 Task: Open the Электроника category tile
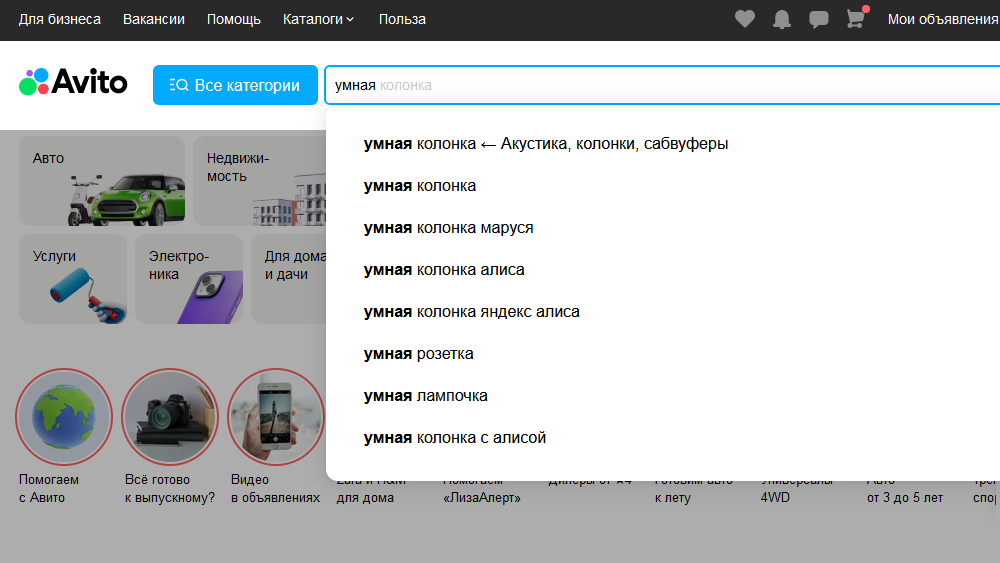tap(189, 279)
